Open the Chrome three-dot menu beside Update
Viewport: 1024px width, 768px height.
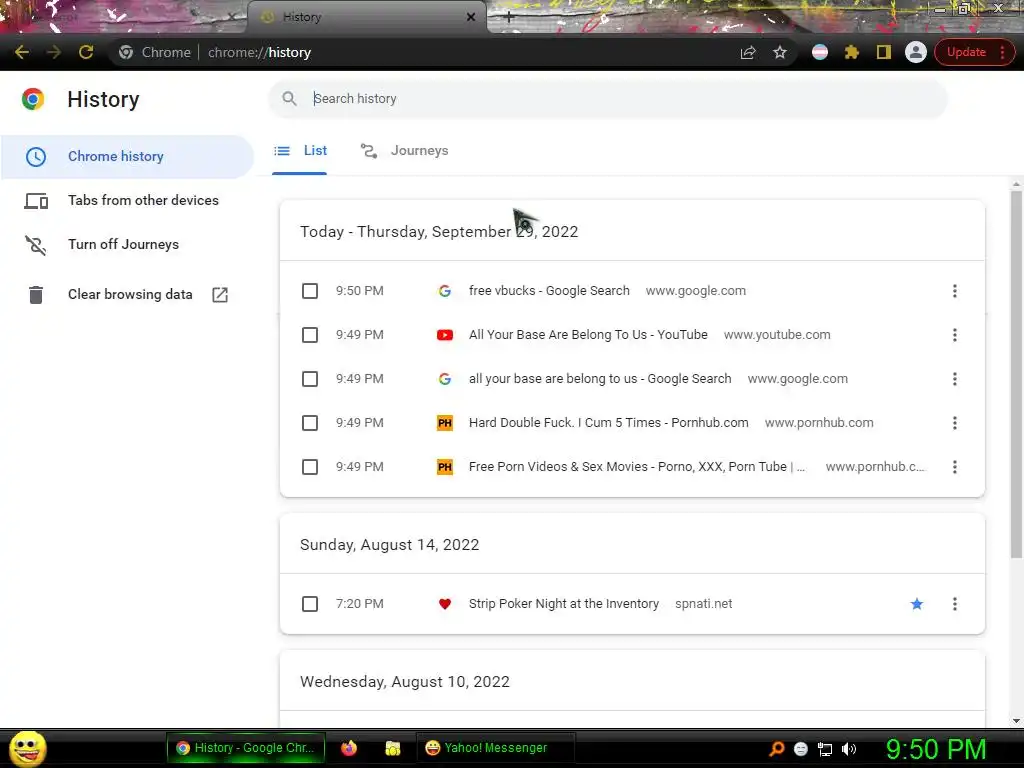click(1002, 52)
